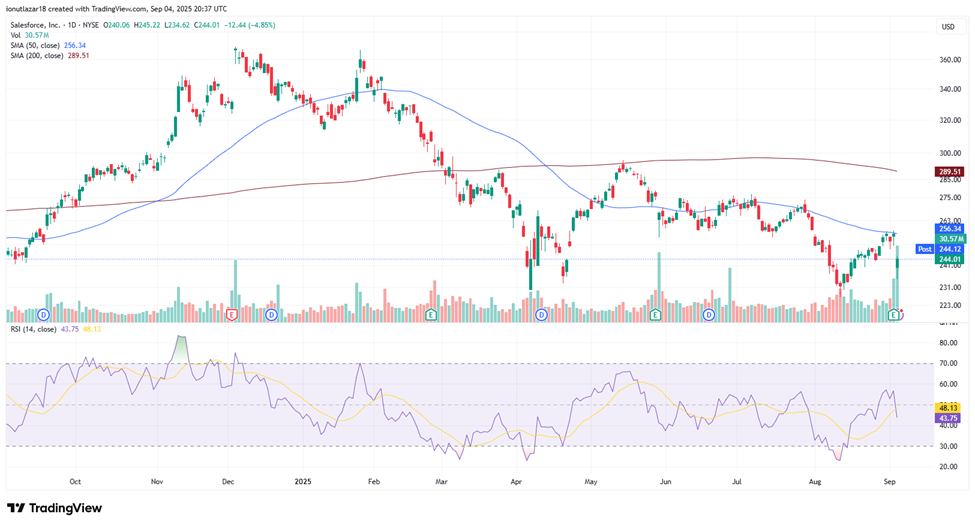The image size is (975, 529).
Task: Open the USD currency selector
Action: coord(948,27)
